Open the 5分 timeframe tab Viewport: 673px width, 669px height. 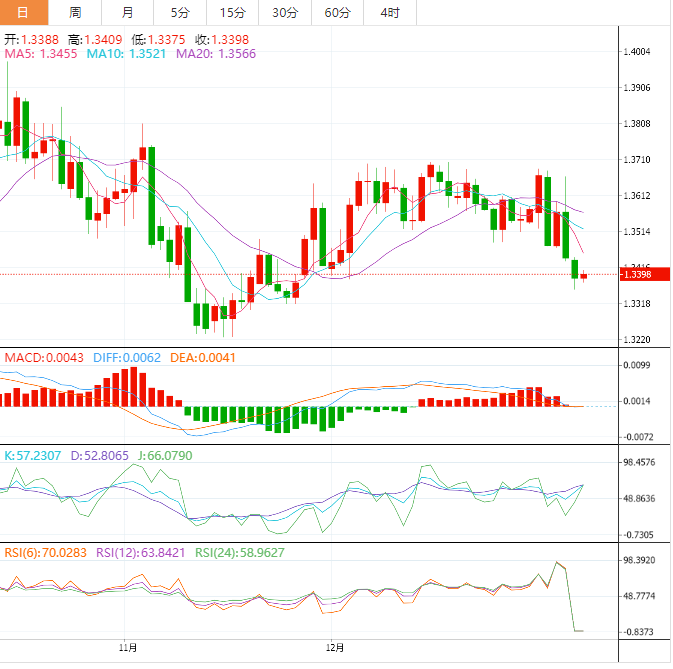pyautogui.click(x=180, y=12)
